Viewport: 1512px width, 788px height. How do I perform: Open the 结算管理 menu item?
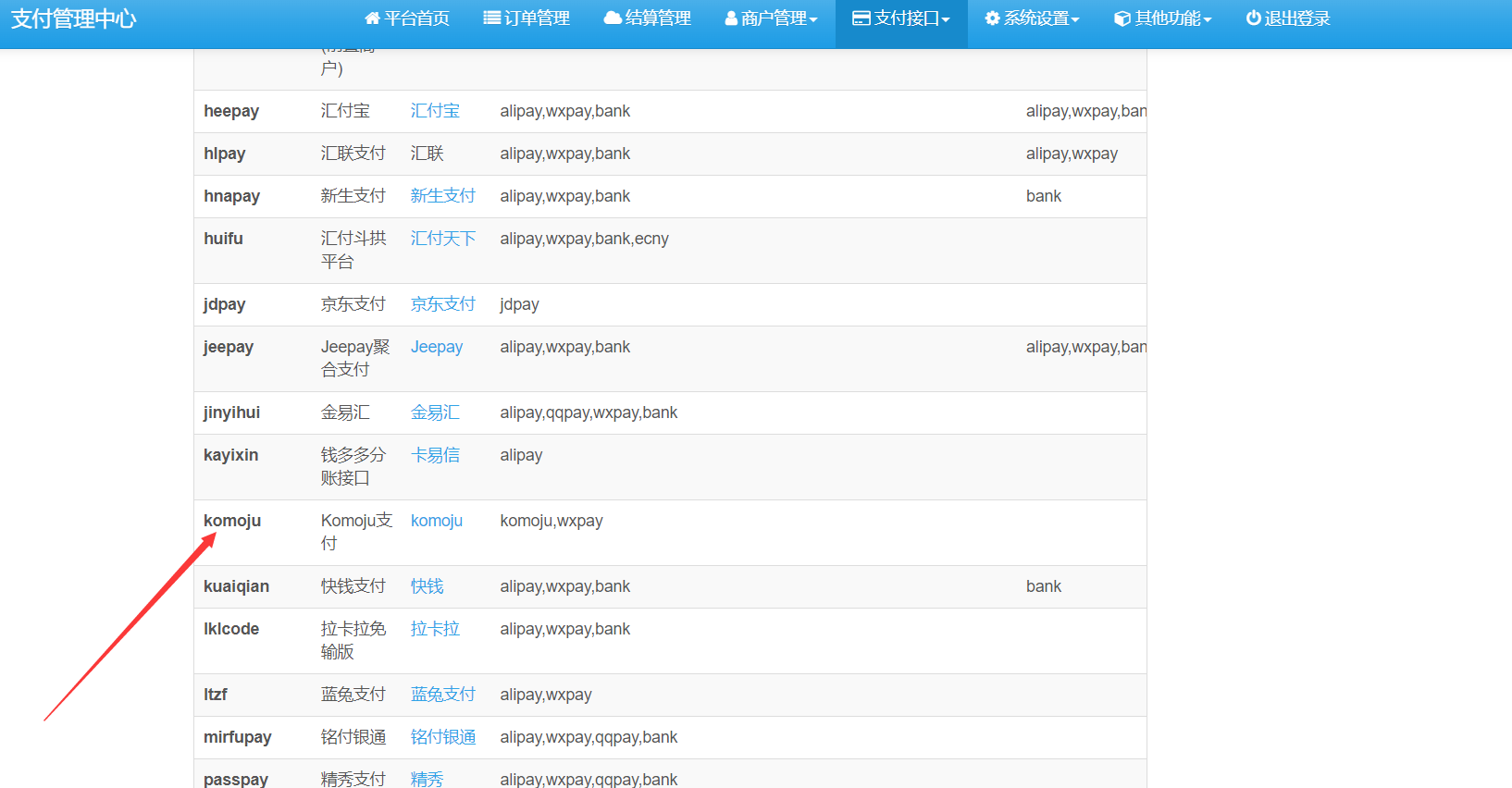(648, 18)
